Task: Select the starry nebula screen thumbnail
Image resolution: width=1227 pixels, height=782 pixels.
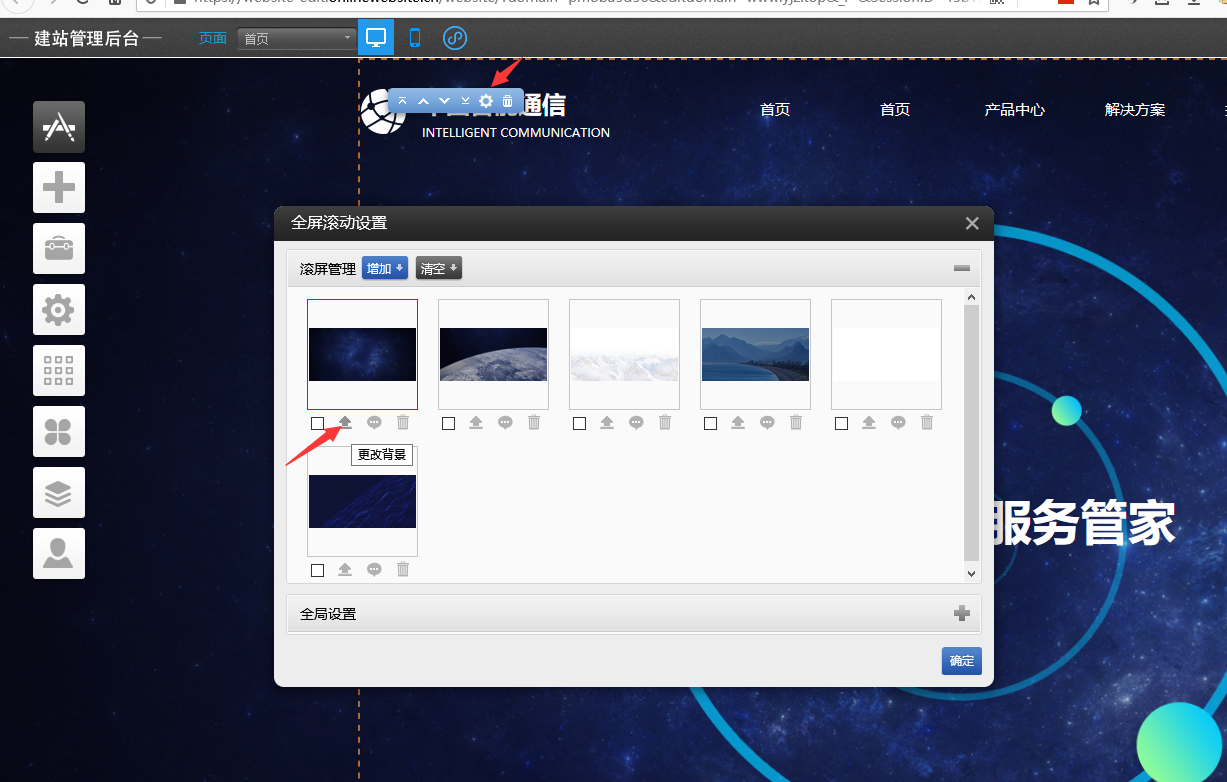Action: [362, 354]
